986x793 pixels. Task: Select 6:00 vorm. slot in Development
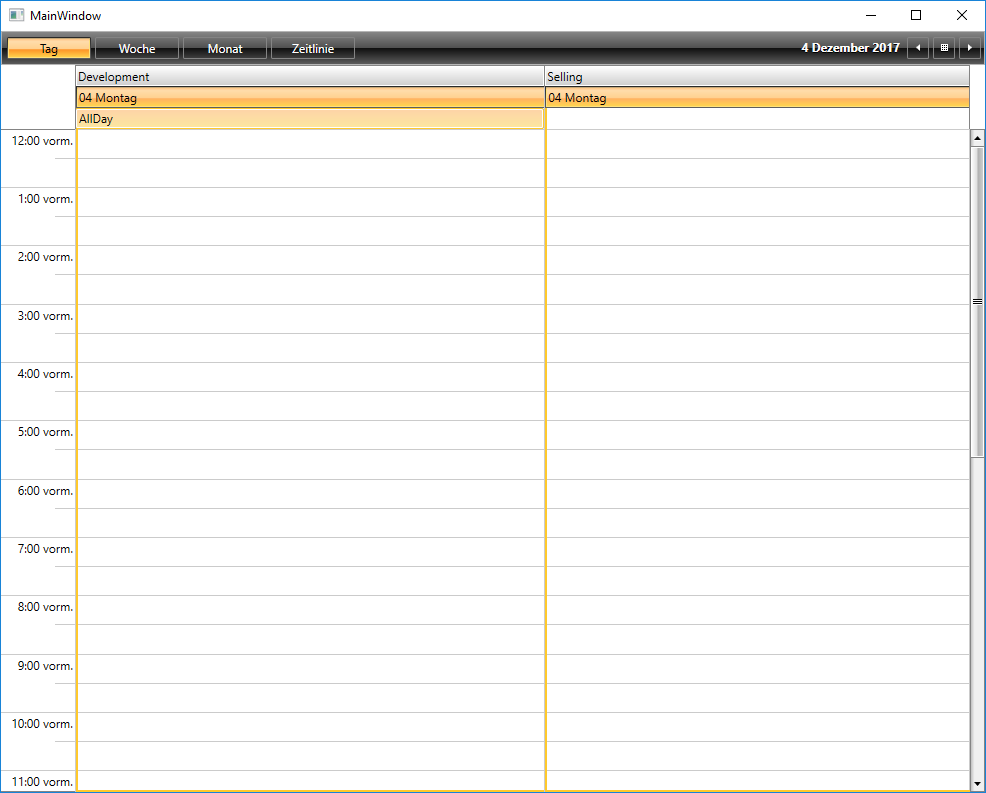click(x=310, y=494)
